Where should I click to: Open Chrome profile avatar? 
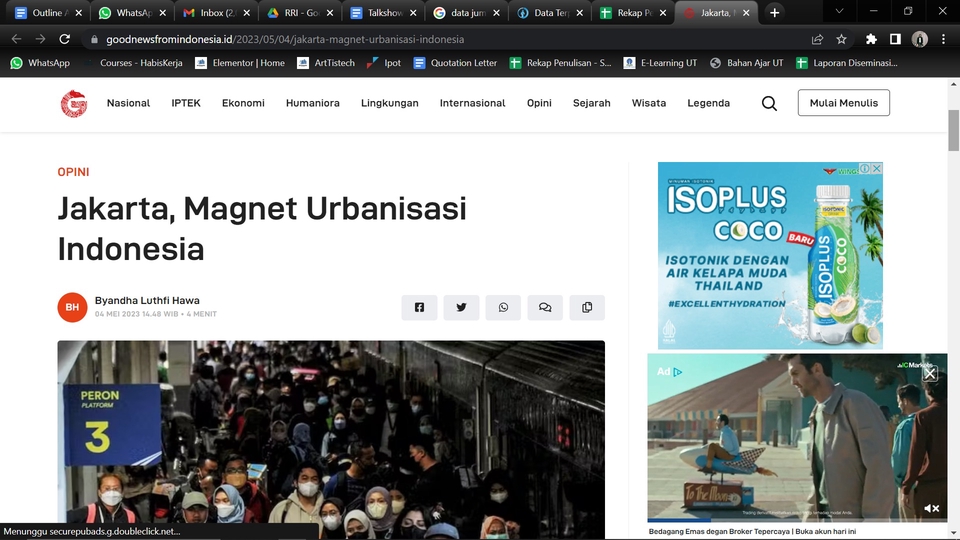(x=920, y=39)
